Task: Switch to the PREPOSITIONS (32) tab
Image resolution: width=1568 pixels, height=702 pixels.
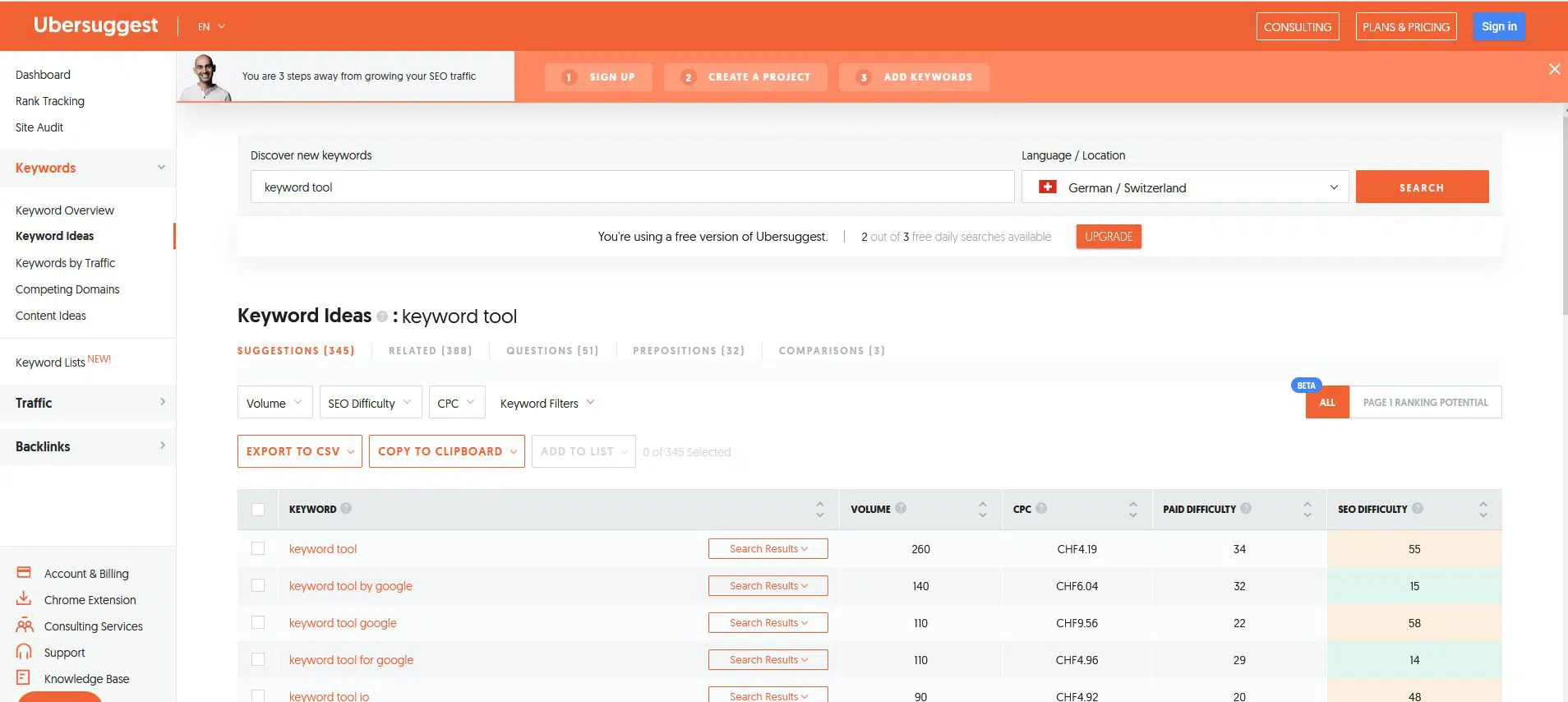Action: (x=689, y=350)
